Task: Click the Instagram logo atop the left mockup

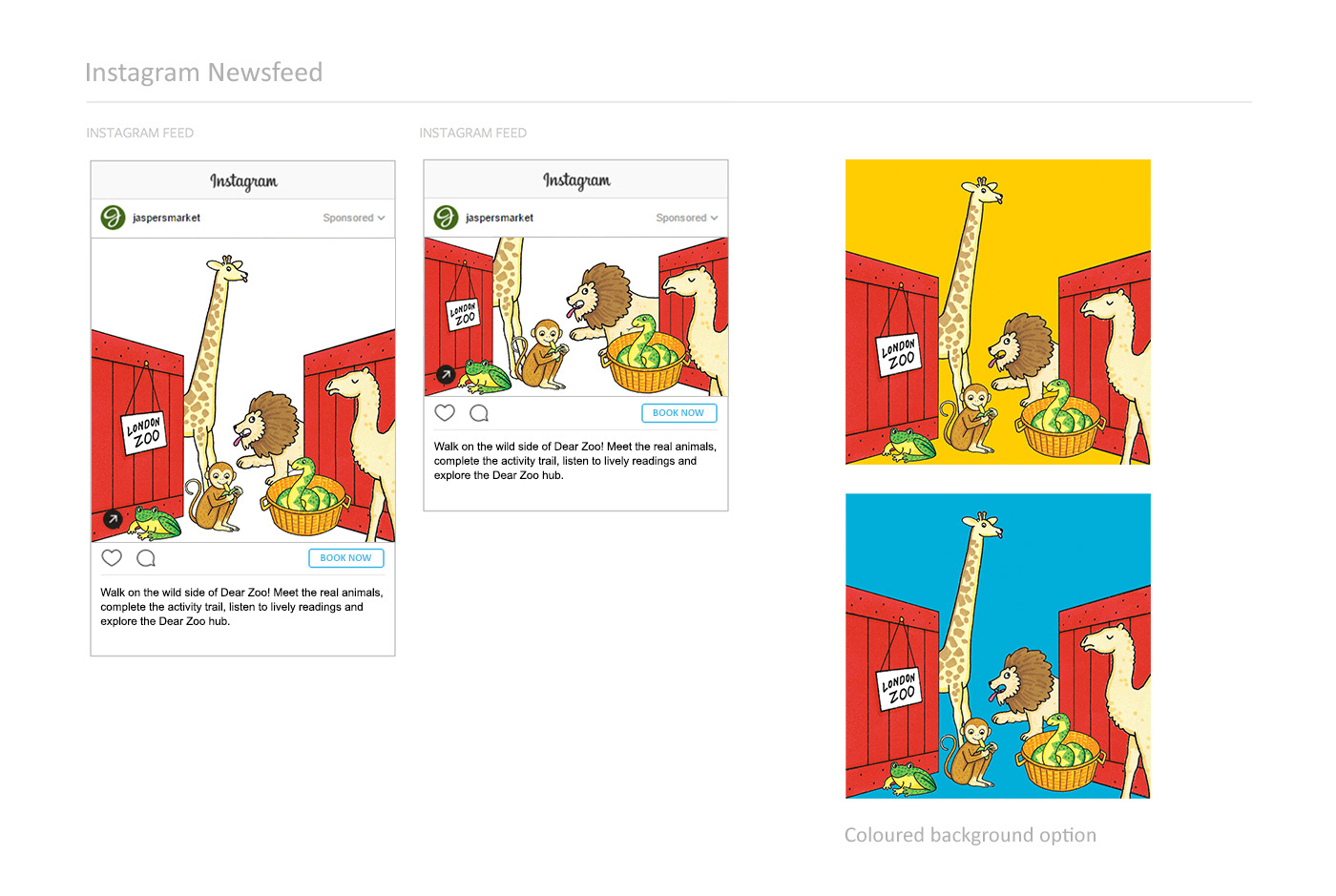Action: click(243, 181)
